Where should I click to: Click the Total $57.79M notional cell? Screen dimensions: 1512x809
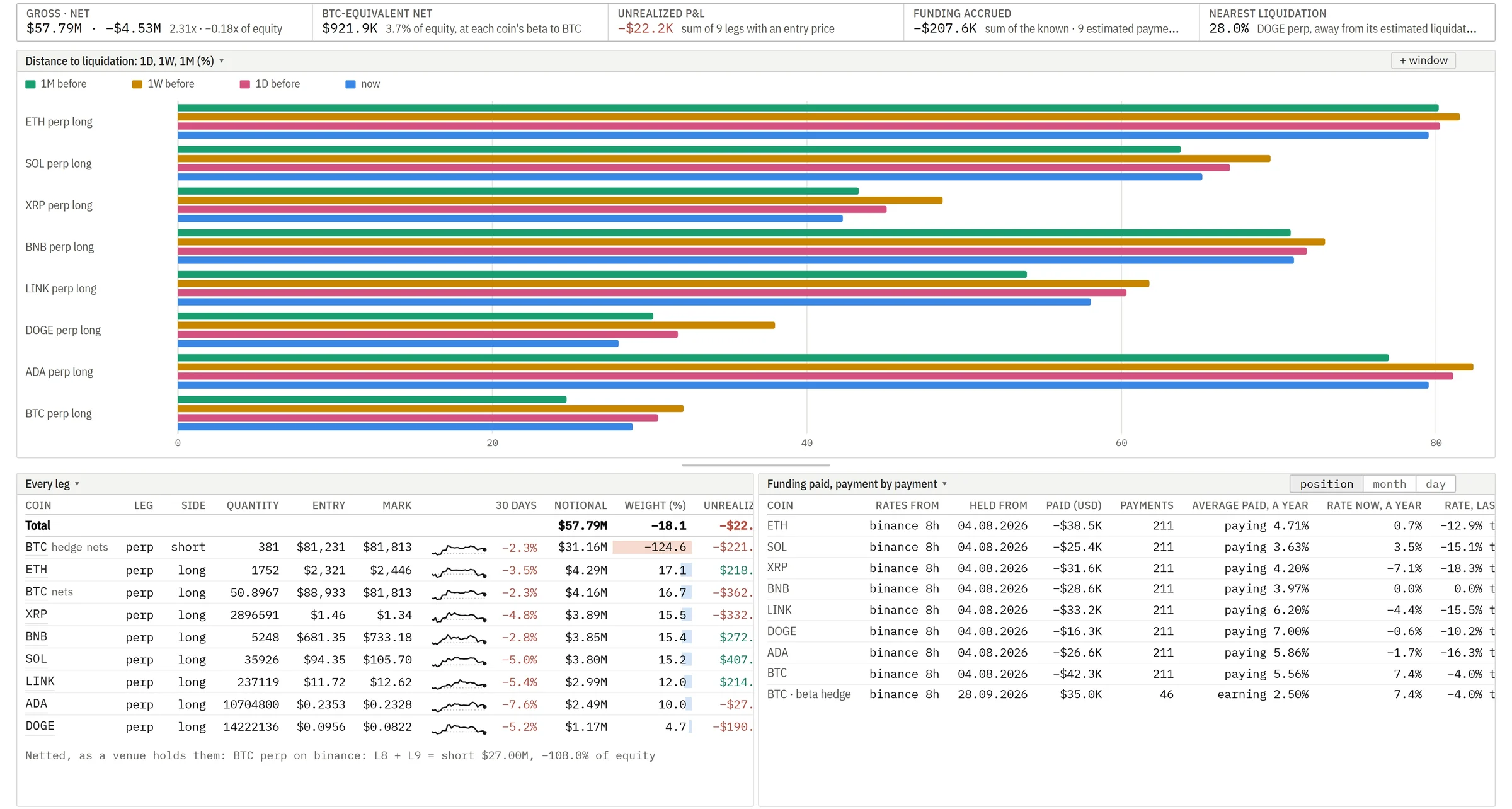(582, 525)
